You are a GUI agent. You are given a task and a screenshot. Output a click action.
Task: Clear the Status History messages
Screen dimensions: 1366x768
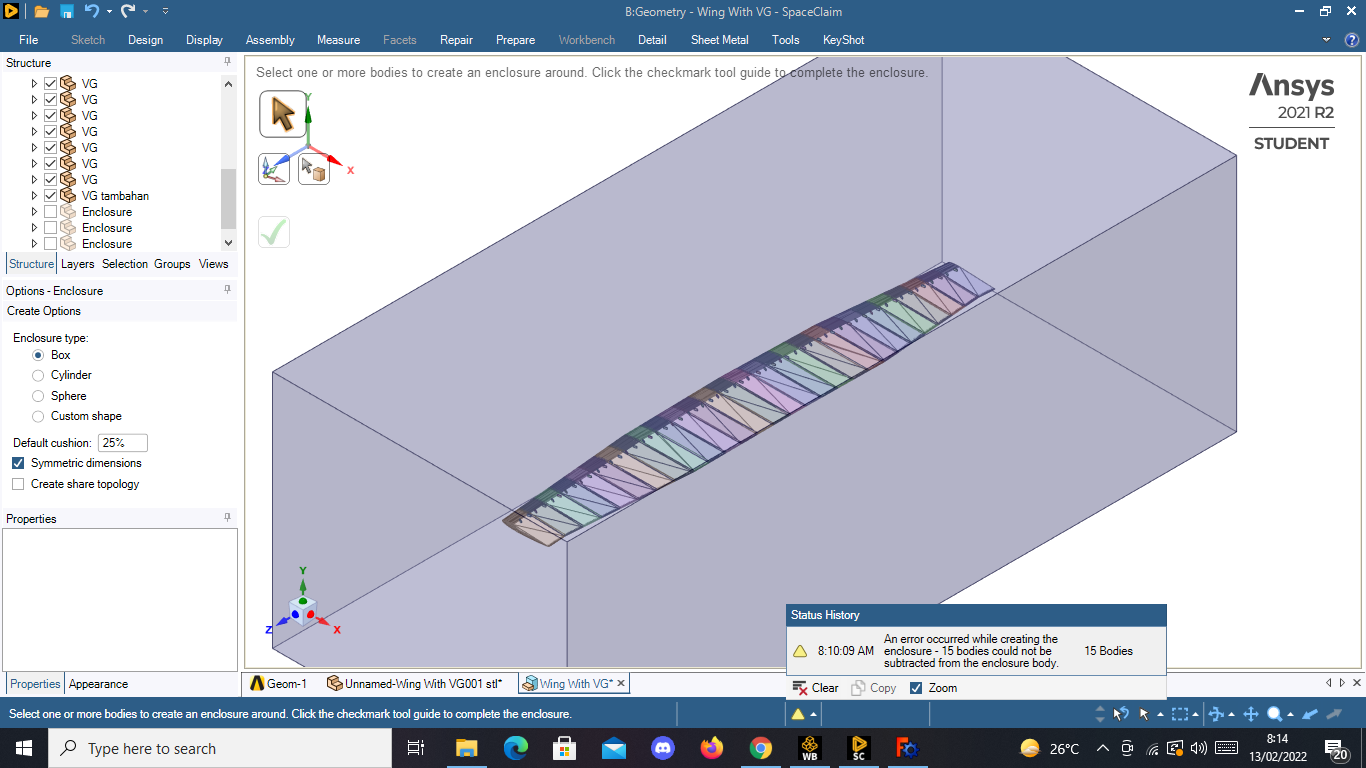coord(815,688)
